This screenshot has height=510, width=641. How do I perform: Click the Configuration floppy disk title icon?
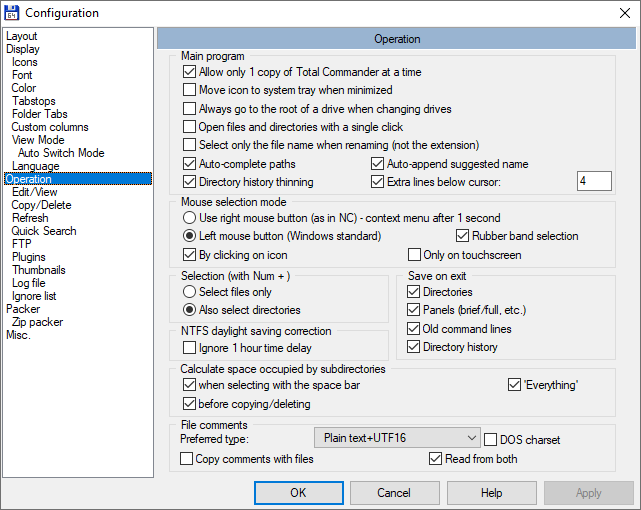(x=12, y=13)
